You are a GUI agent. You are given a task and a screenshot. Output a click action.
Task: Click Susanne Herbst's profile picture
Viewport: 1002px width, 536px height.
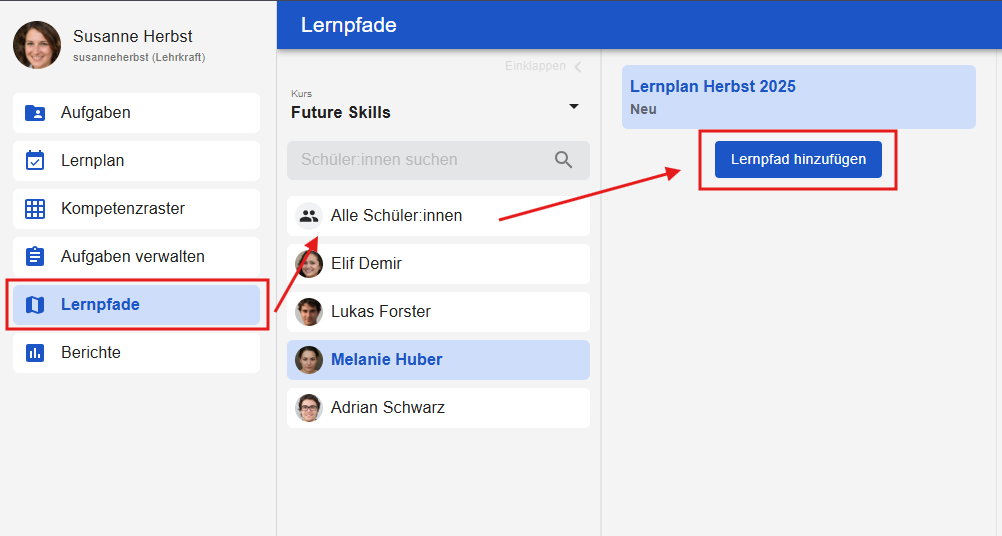pyautogui.click(x=37, y=45)
